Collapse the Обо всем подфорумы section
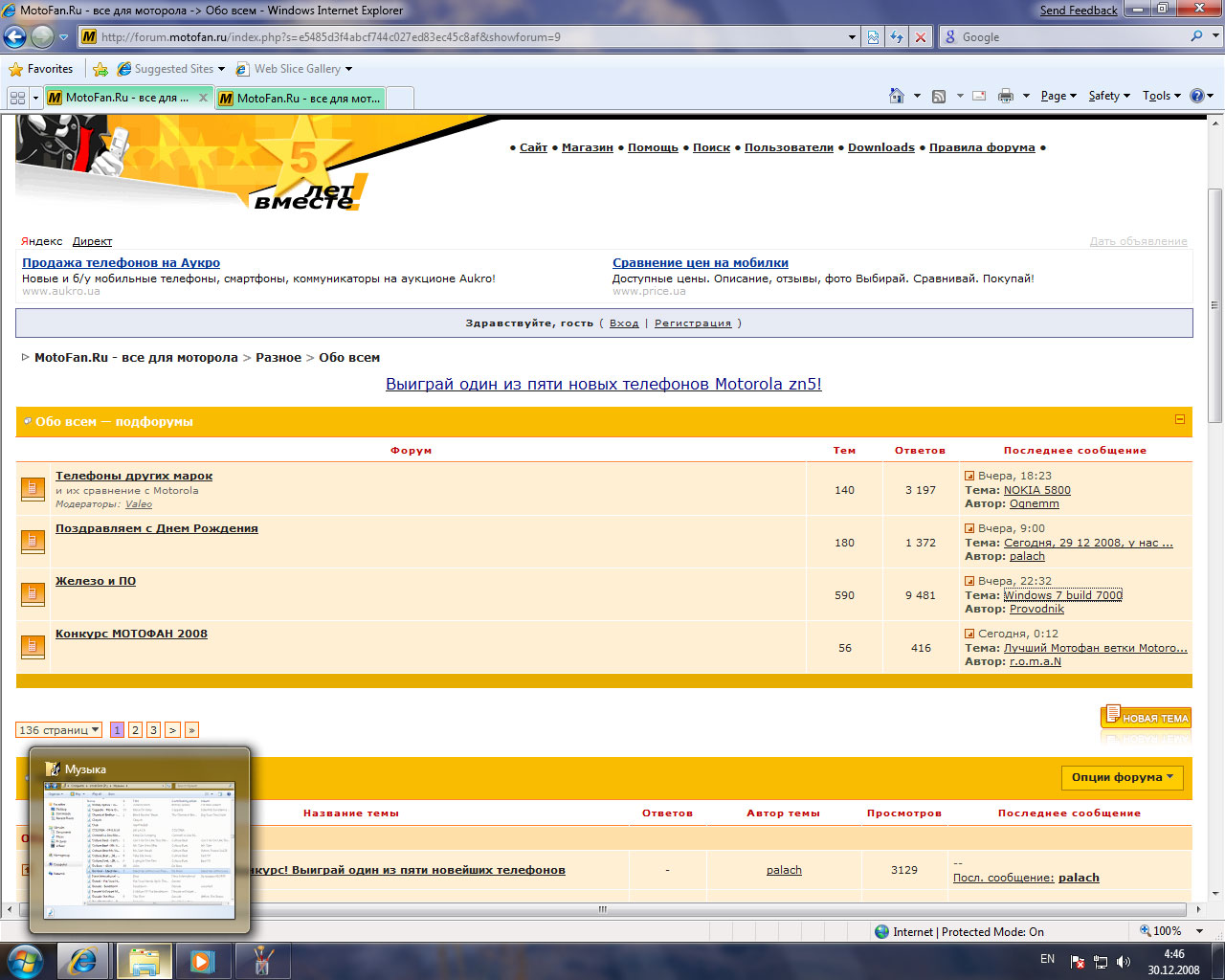The height and width of the screenshot is (980, 1225). click(1180, 419)
